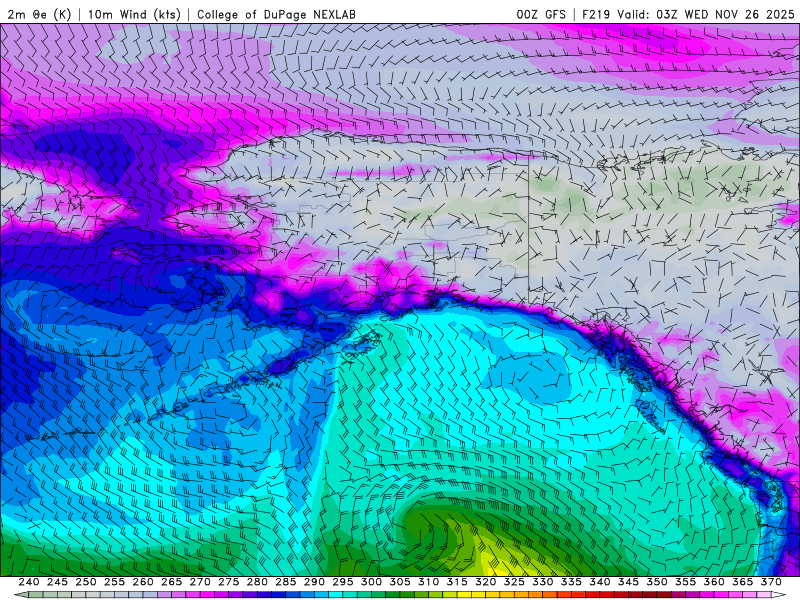Click the 'F219' forecast hour label
The height and width of the screenshot is (600, 800).
pyautogui.click(x=596, y=14)
